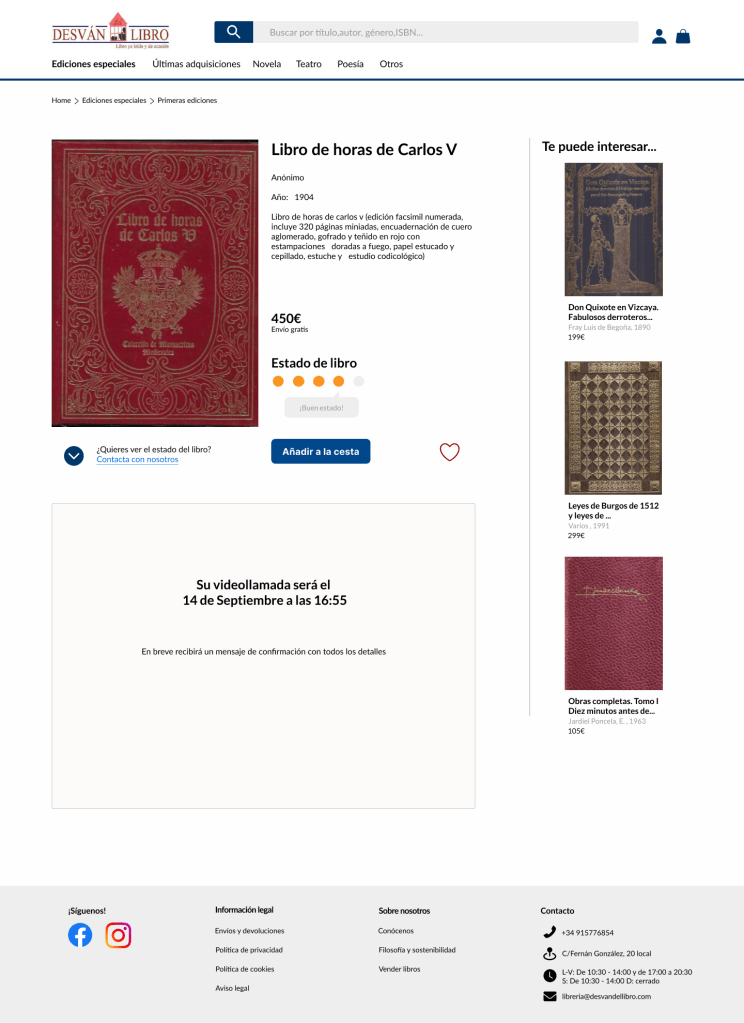Viewport: 744px width, 1023px height.
Task: Open the Don Quixote en Vizcaya thumbnail
Action: coord(613,230)
